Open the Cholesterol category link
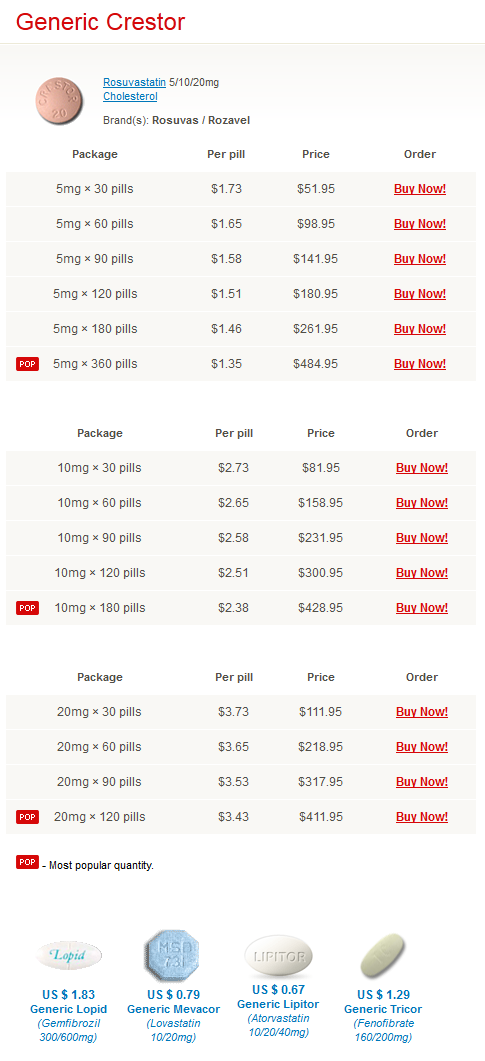The width and height of the screenshot is (485, 1061). click(x=130, y=96)
